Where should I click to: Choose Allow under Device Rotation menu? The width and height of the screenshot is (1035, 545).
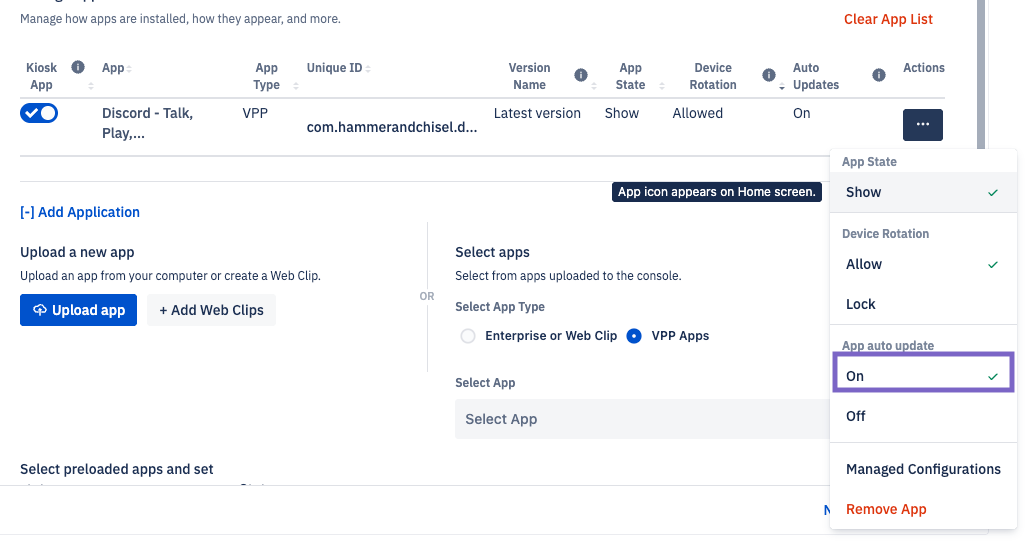point(923,264)
